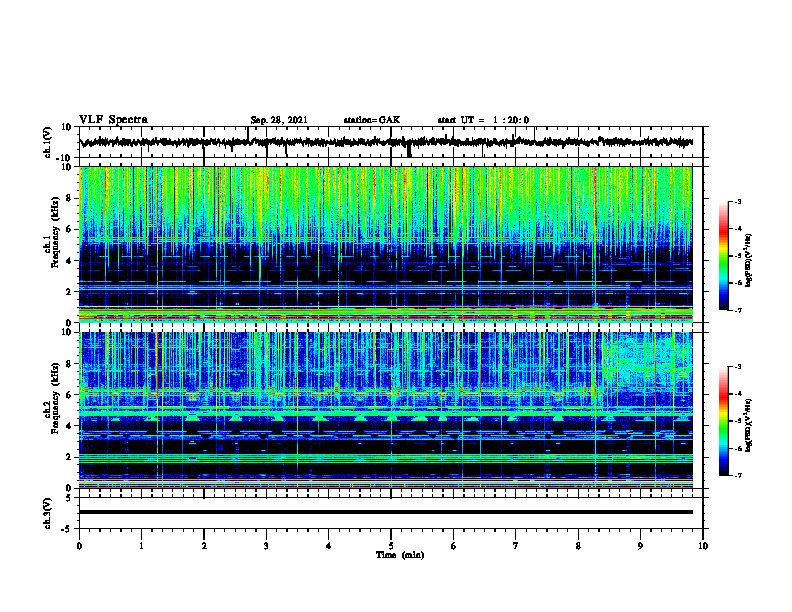
Task: Click the time axis tick label '10'
Action: pyautogui.click(x=703, y=546)
